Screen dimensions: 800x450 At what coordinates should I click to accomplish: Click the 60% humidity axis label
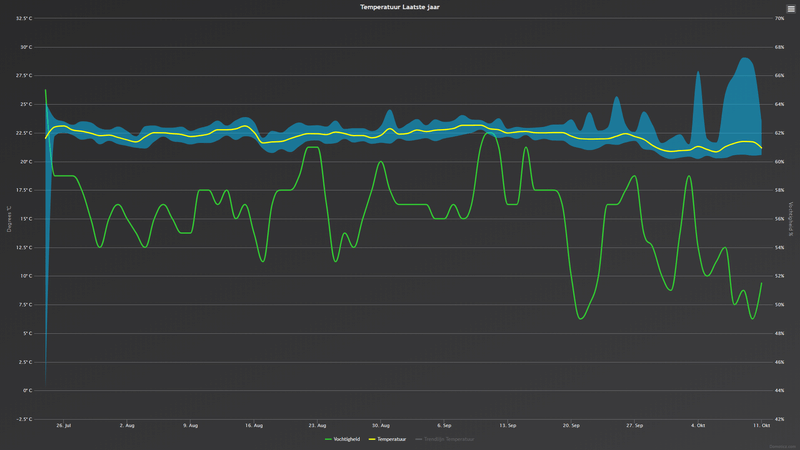tap(780, 162)
